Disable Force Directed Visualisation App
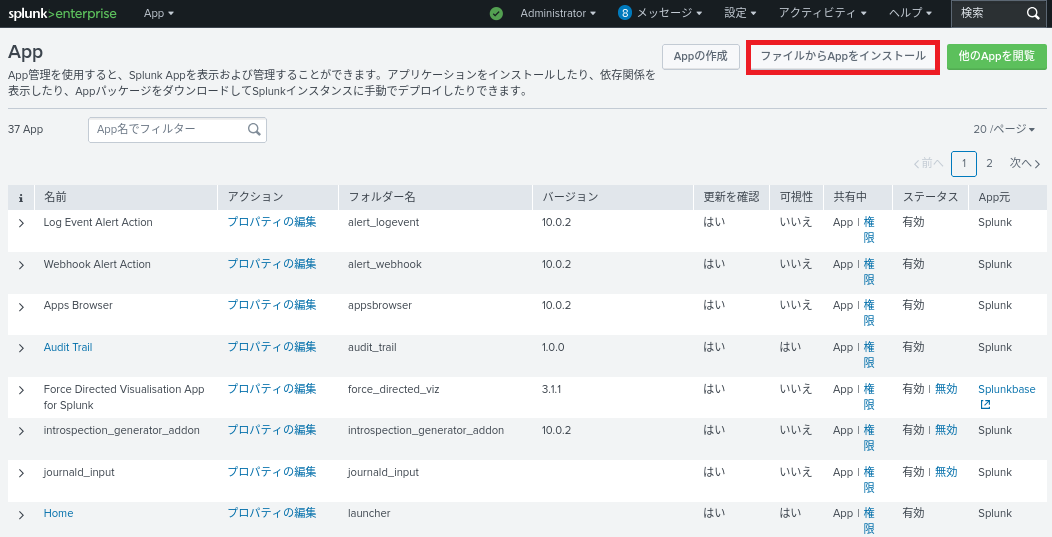 [x=945, y=389]
